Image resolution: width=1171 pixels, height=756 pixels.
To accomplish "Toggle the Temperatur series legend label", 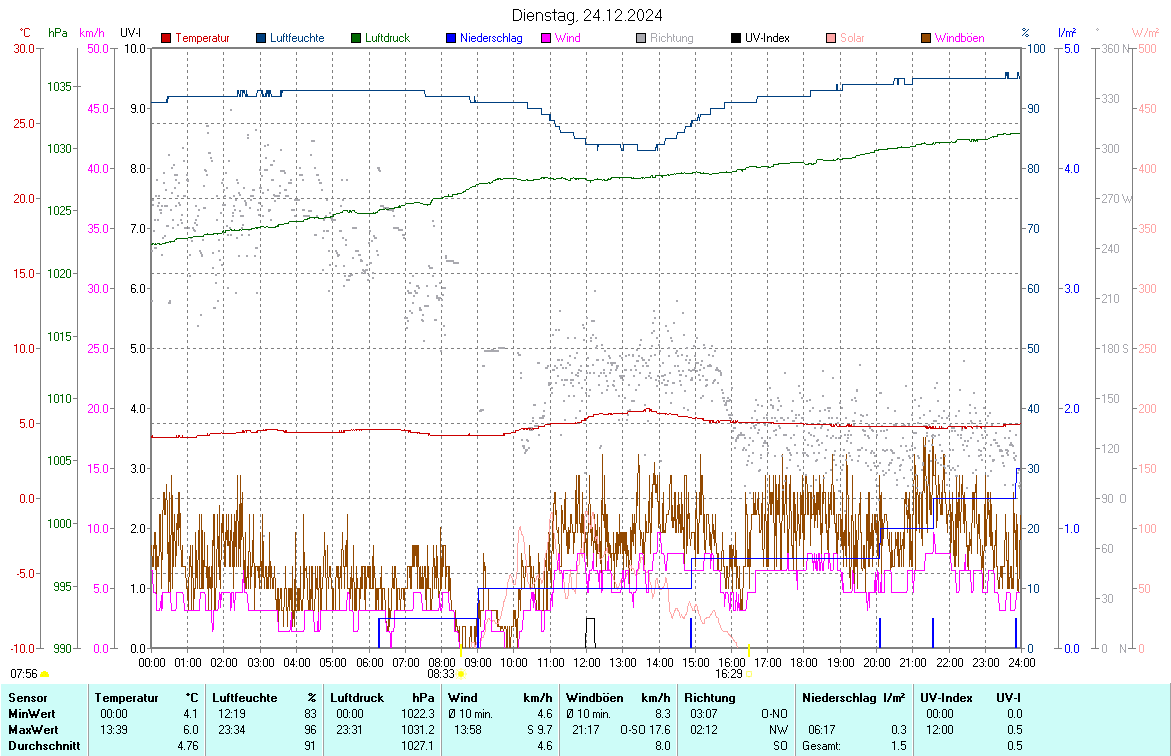I will click(x=202, y=39).
